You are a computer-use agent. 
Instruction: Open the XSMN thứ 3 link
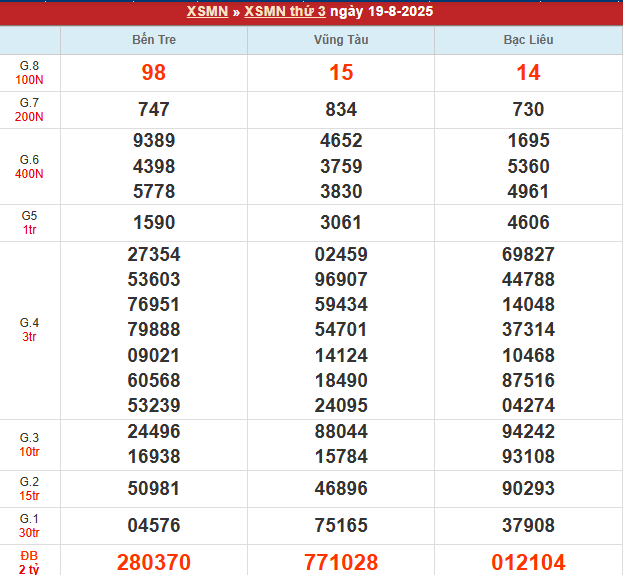coord(285,11)
